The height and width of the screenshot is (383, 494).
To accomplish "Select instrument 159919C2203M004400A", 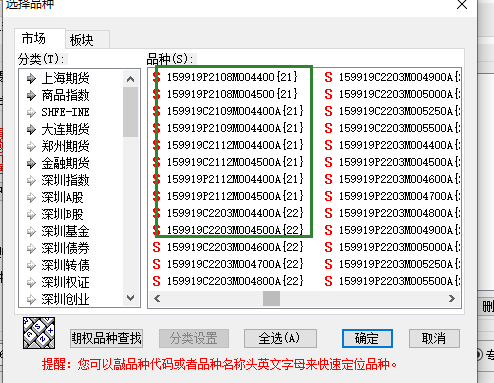I will tap(235, 213).
